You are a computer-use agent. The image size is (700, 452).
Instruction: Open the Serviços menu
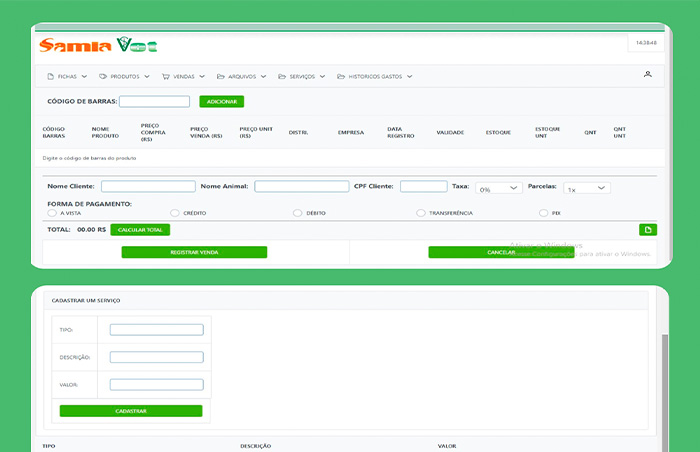tap(301, 76)
